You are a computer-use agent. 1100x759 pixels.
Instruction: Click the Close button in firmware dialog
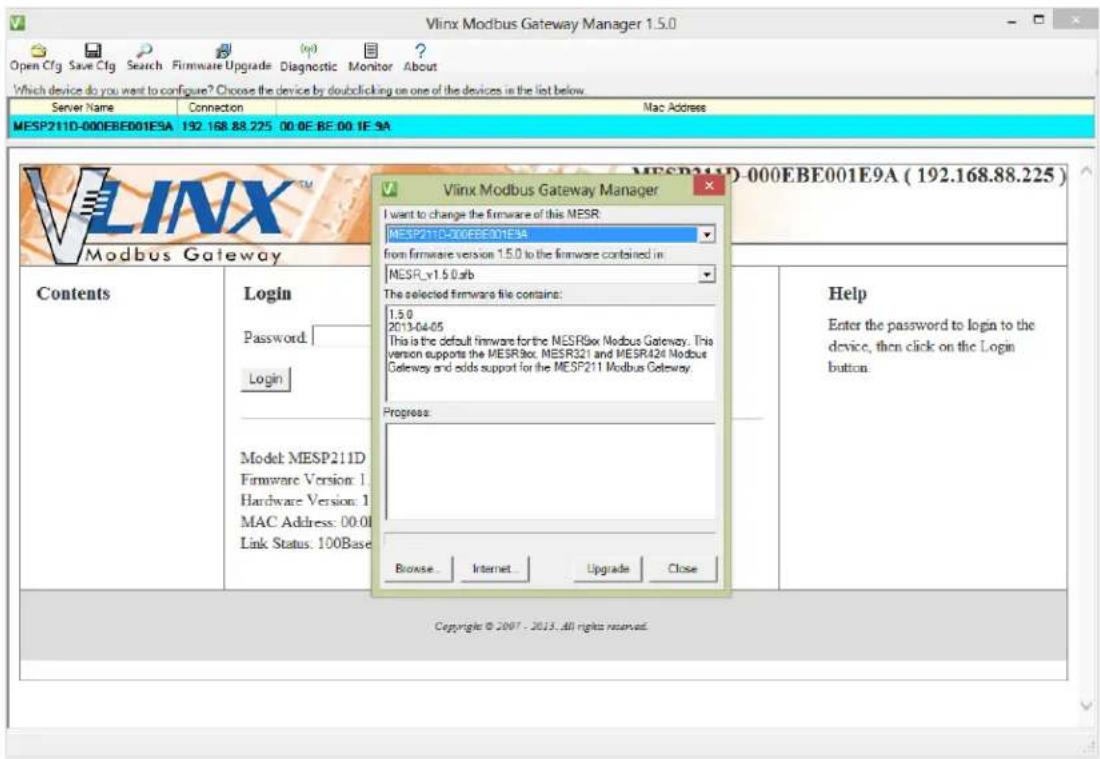[x=683, y=569]
